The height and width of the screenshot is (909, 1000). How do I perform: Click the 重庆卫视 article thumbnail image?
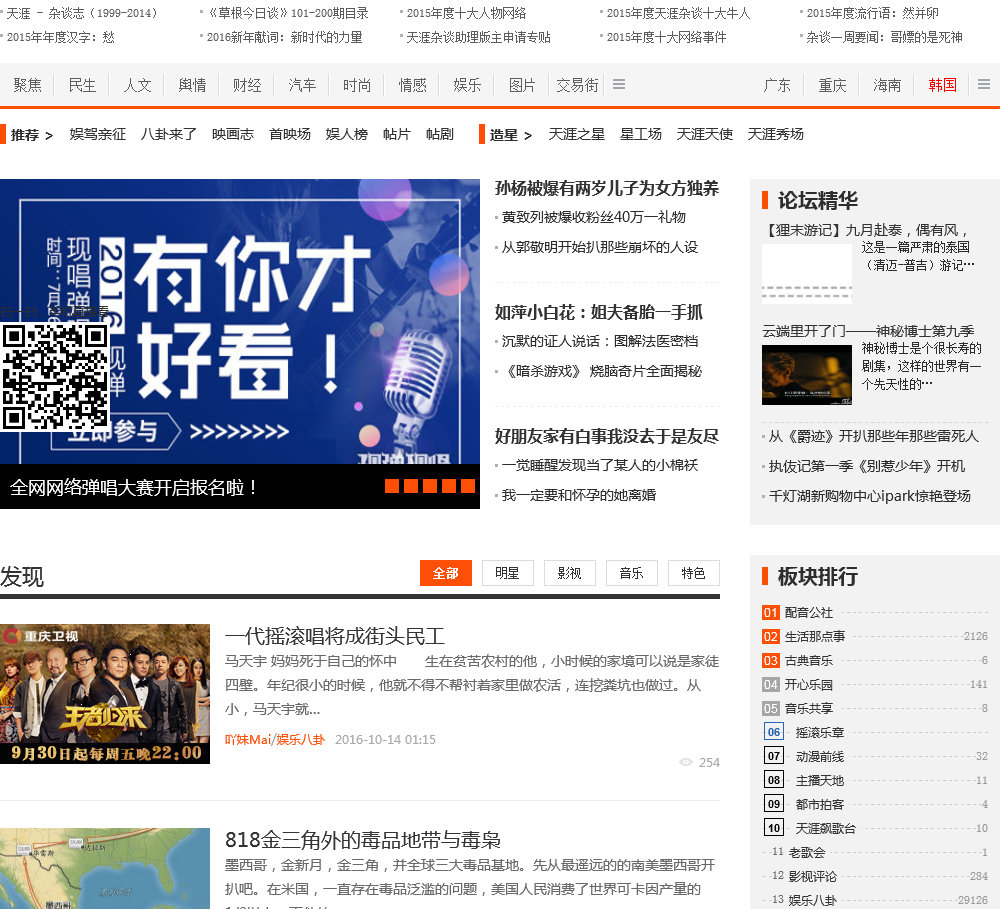pos(105,694)
